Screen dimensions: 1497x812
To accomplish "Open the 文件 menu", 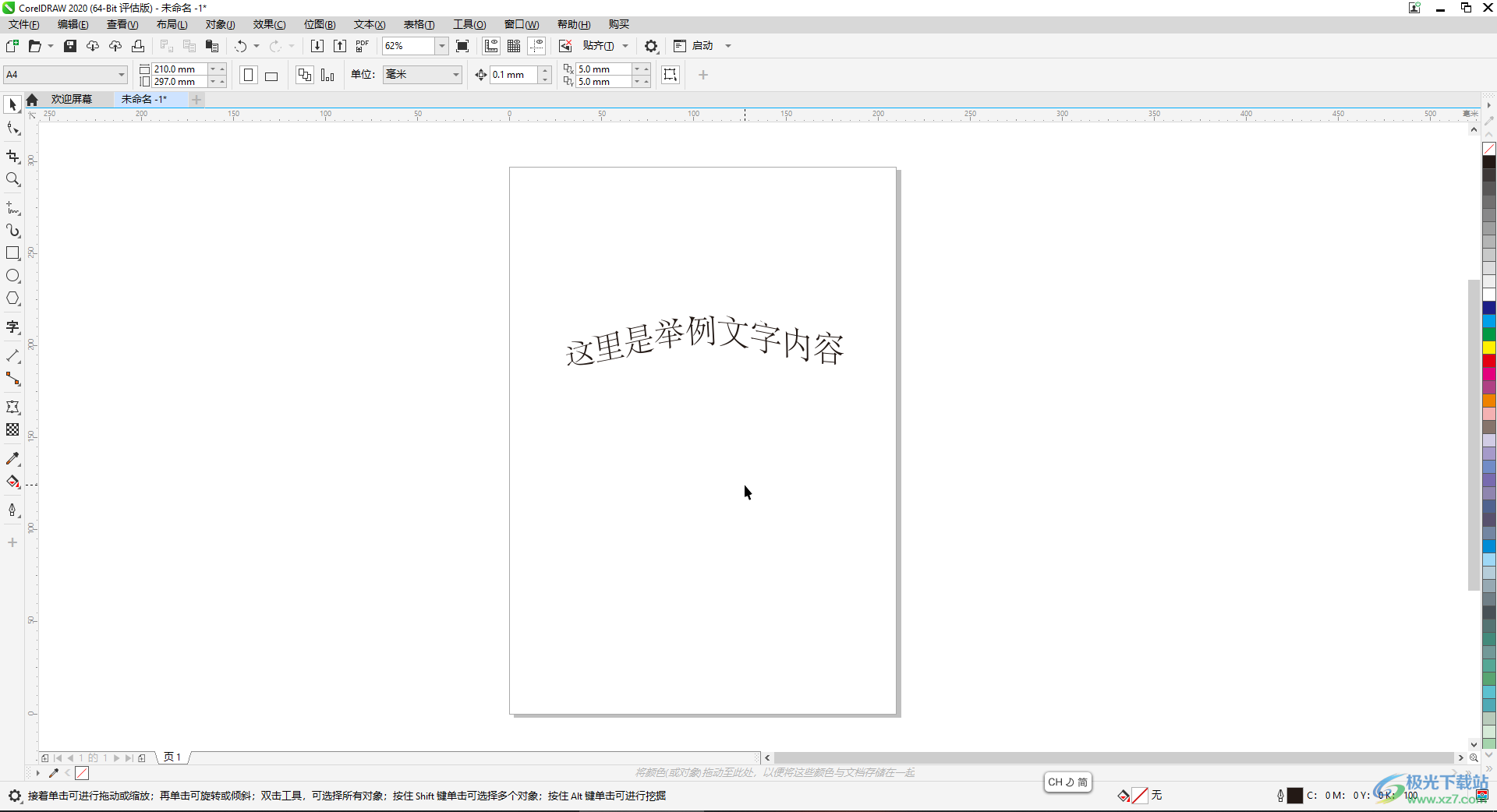I will [x=23, y=24].
